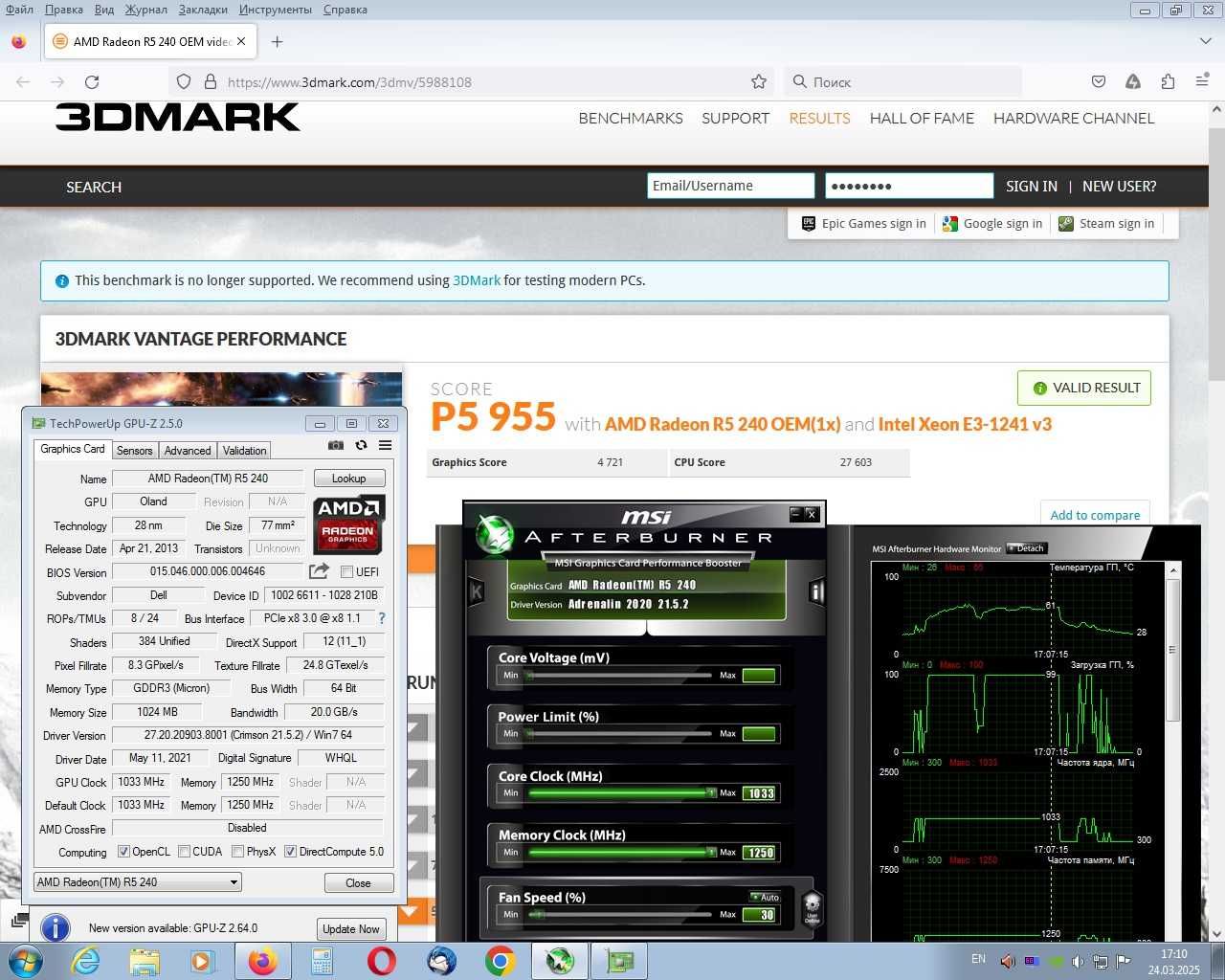Click the Email/Username input field
The width and height of the screenshot is (1225, 980).
pos(730,186)
